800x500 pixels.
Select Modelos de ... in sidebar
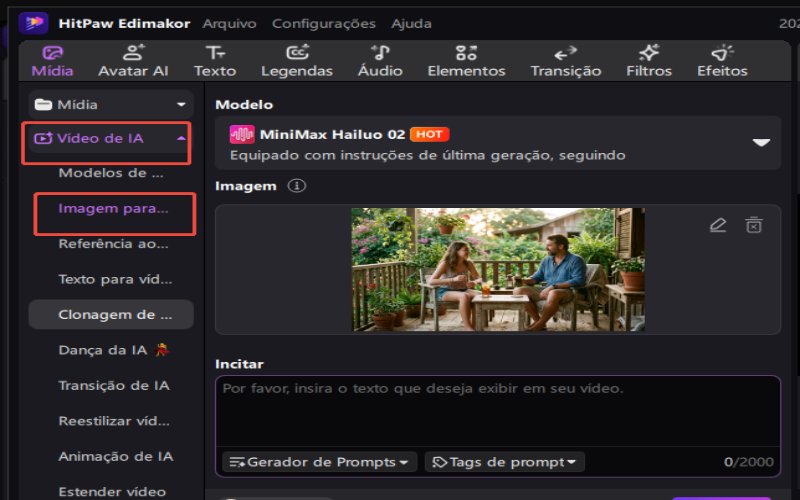[111, 173]
